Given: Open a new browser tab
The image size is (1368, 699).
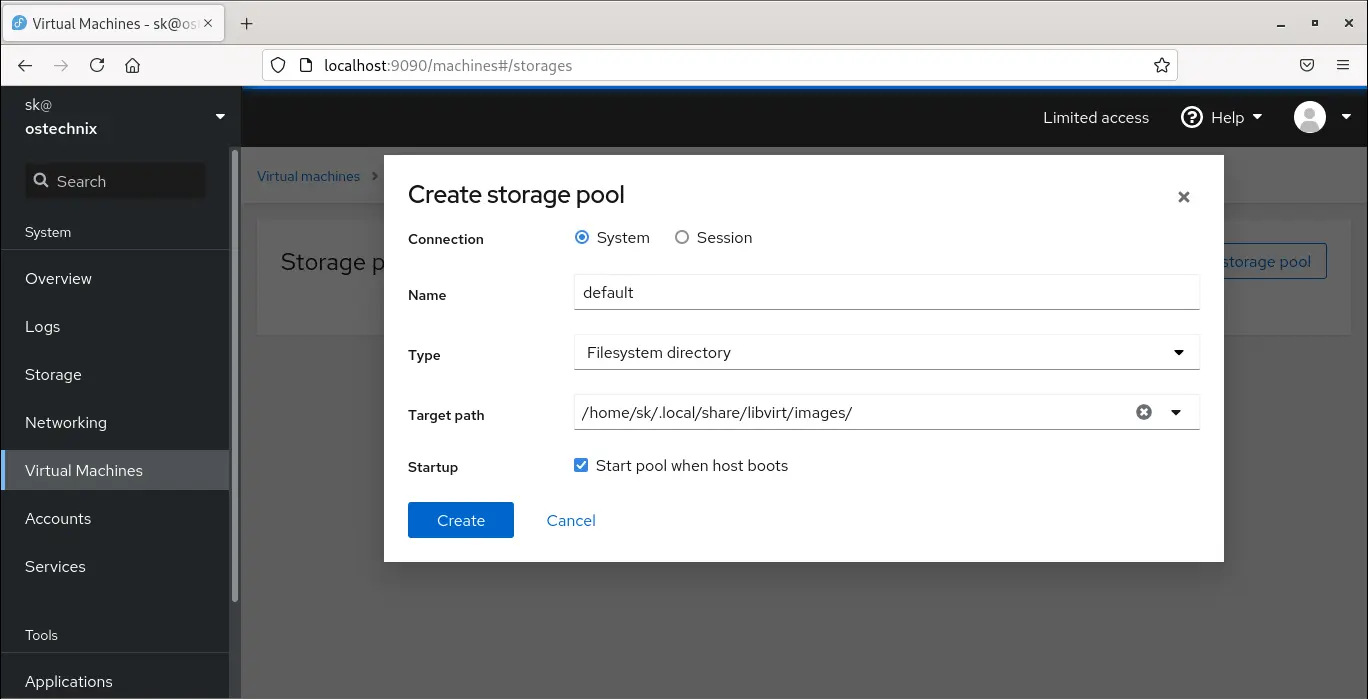Looking at the screenshot, I should point(247,23).
